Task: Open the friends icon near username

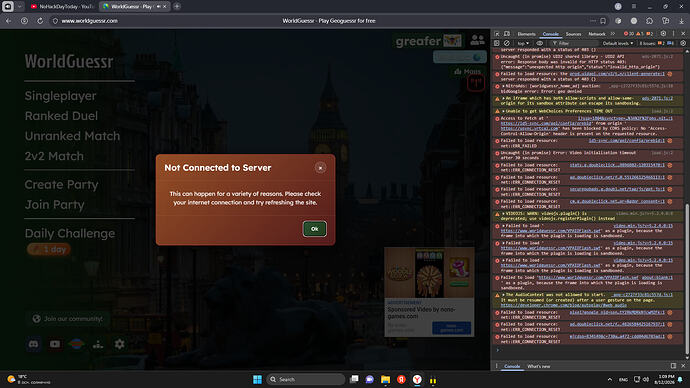Action: click(x=477, y=40)
